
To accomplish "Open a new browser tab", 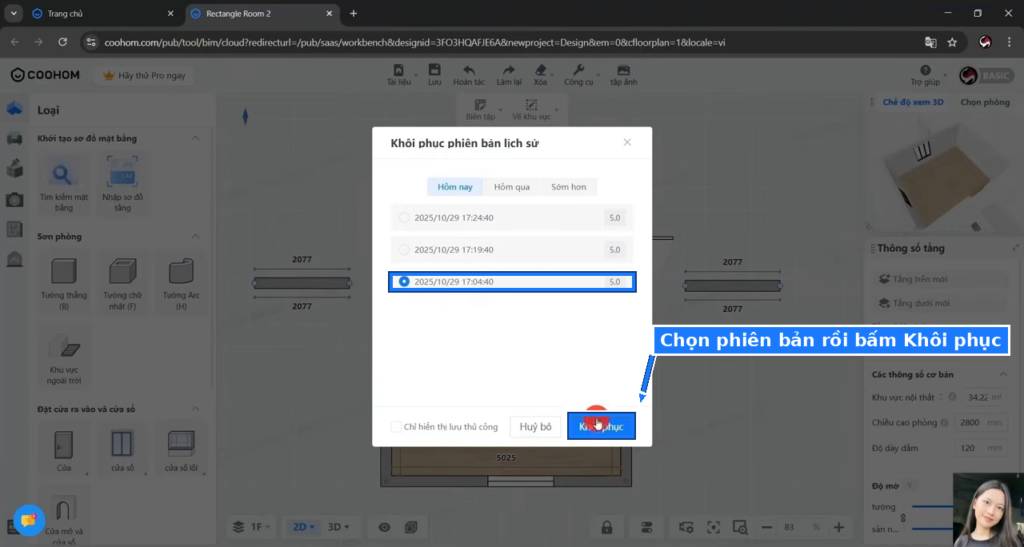I will [353, 13].
